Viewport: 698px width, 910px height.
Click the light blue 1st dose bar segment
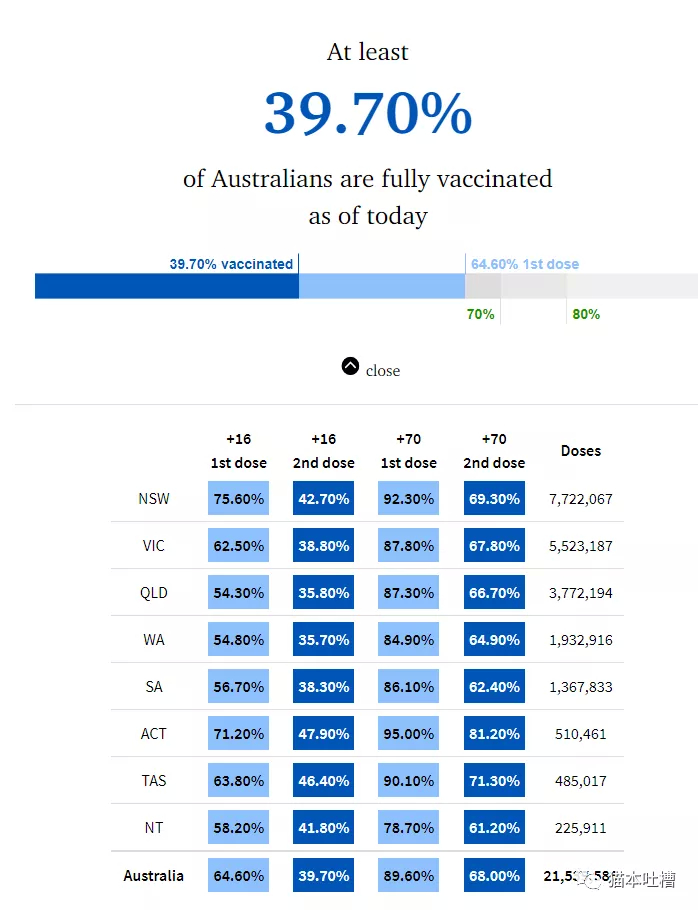coord(382,286)
